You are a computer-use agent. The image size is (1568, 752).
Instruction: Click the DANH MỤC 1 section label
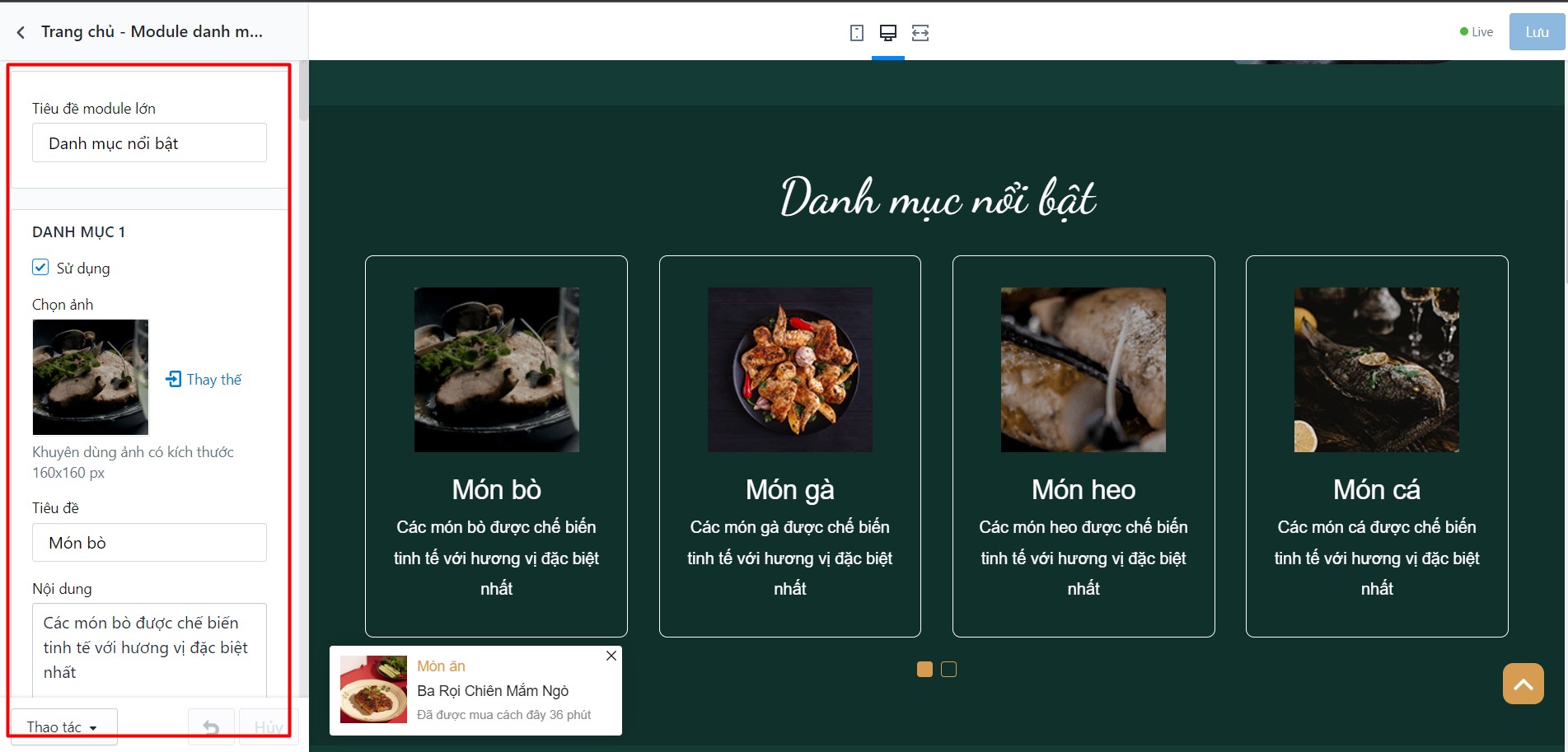78,232
